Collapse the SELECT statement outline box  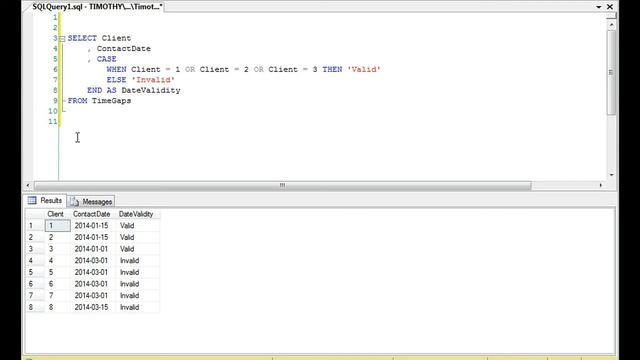coord(62,39)
